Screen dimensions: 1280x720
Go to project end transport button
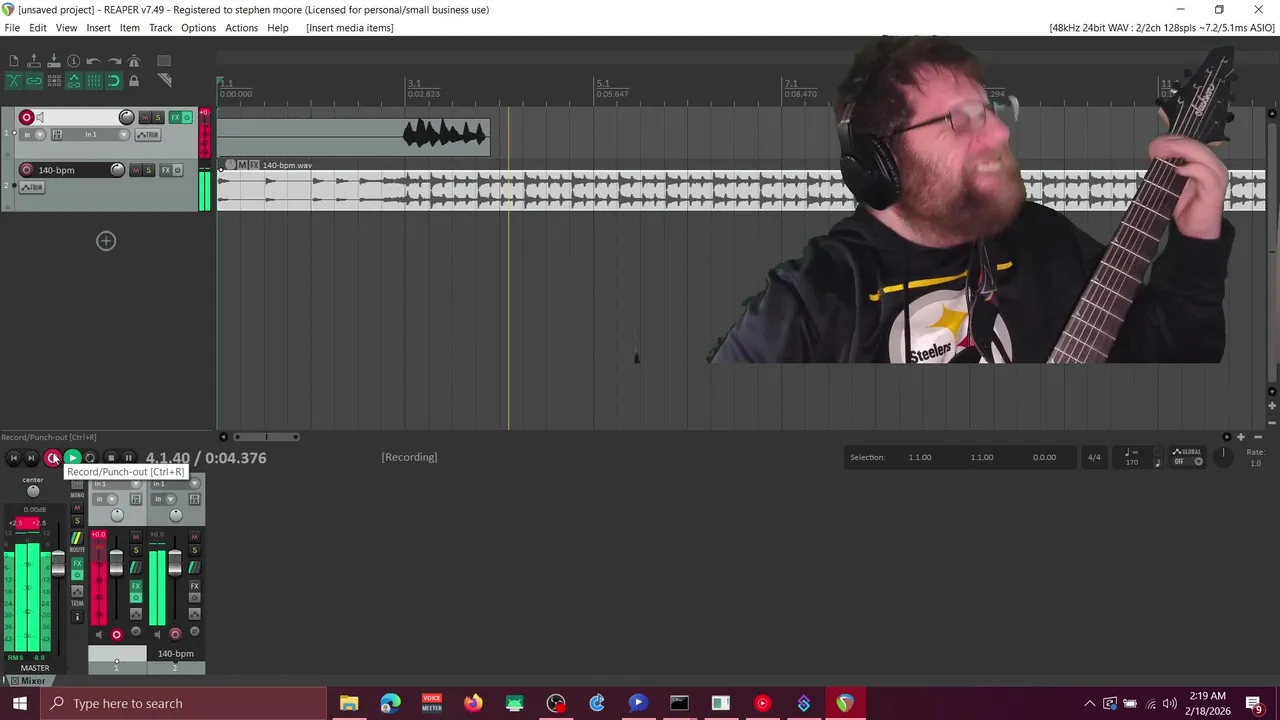(x=31, y=458)
